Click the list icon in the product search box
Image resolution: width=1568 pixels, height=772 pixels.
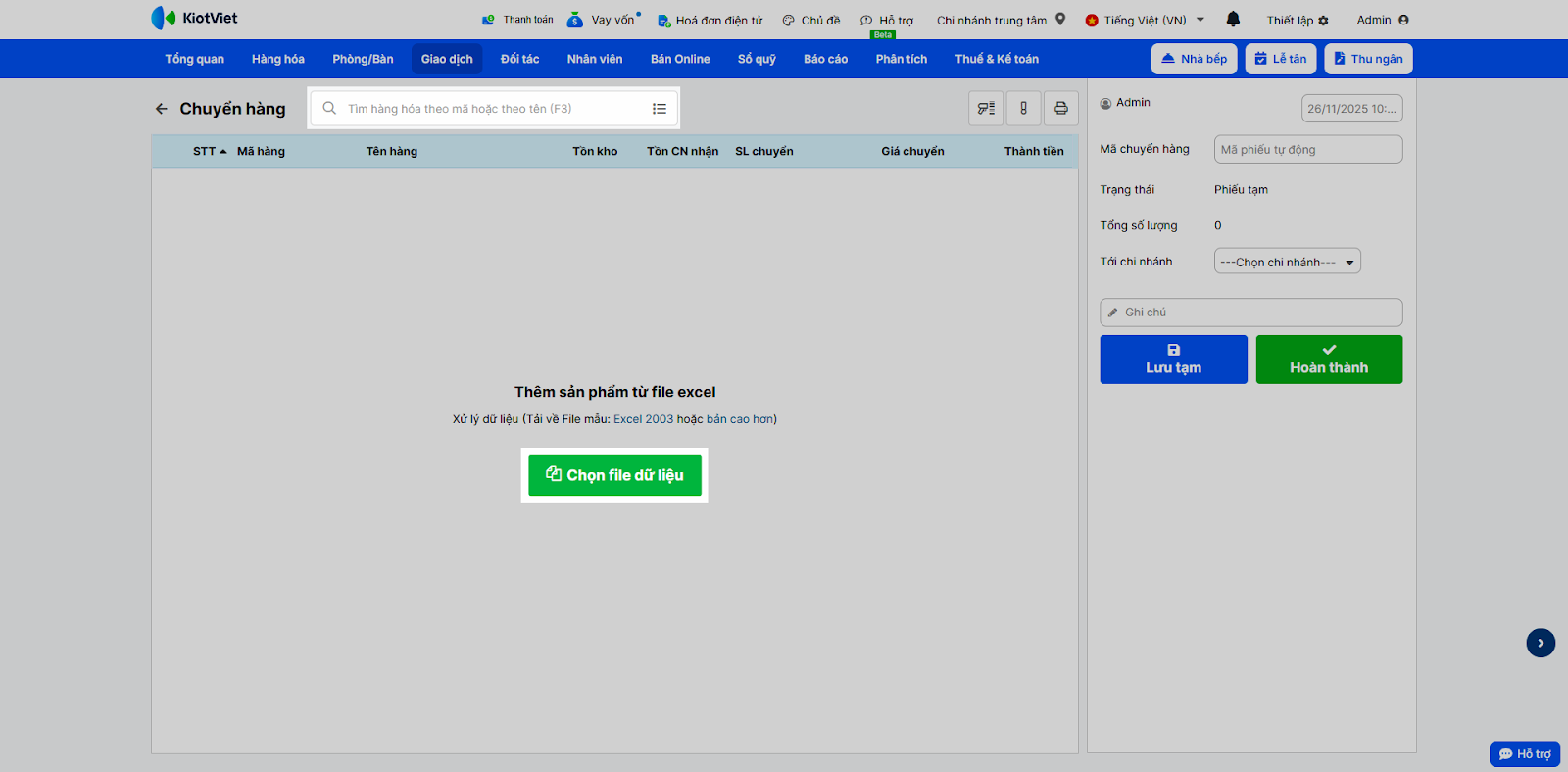pyautogui.click(x=660, y=109)
